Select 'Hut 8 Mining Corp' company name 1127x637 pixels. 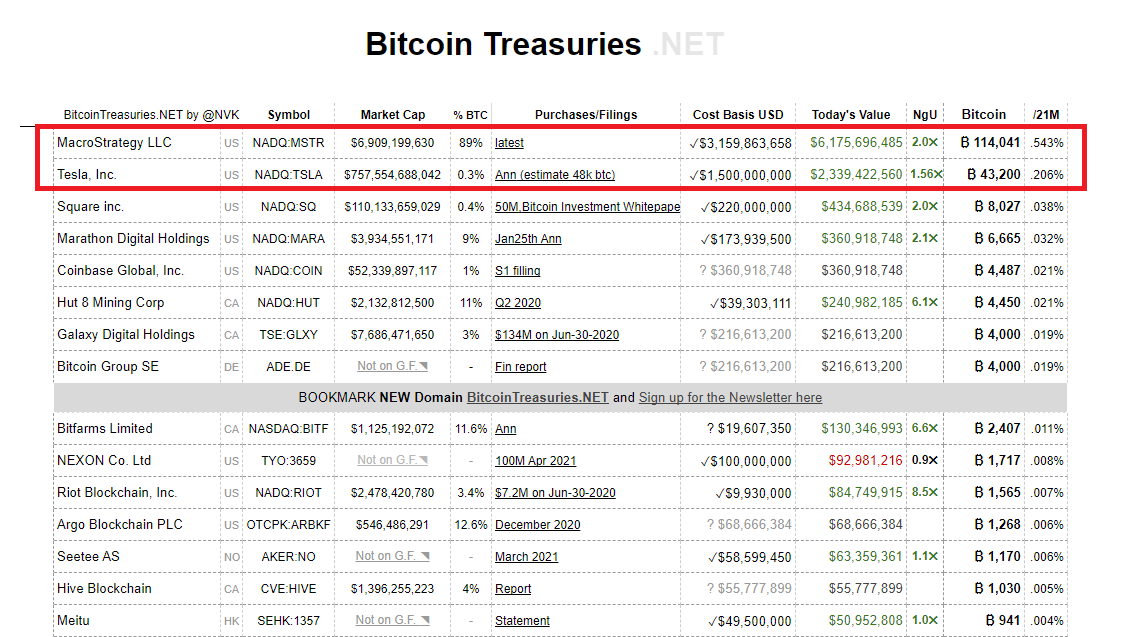coord(111,303)
